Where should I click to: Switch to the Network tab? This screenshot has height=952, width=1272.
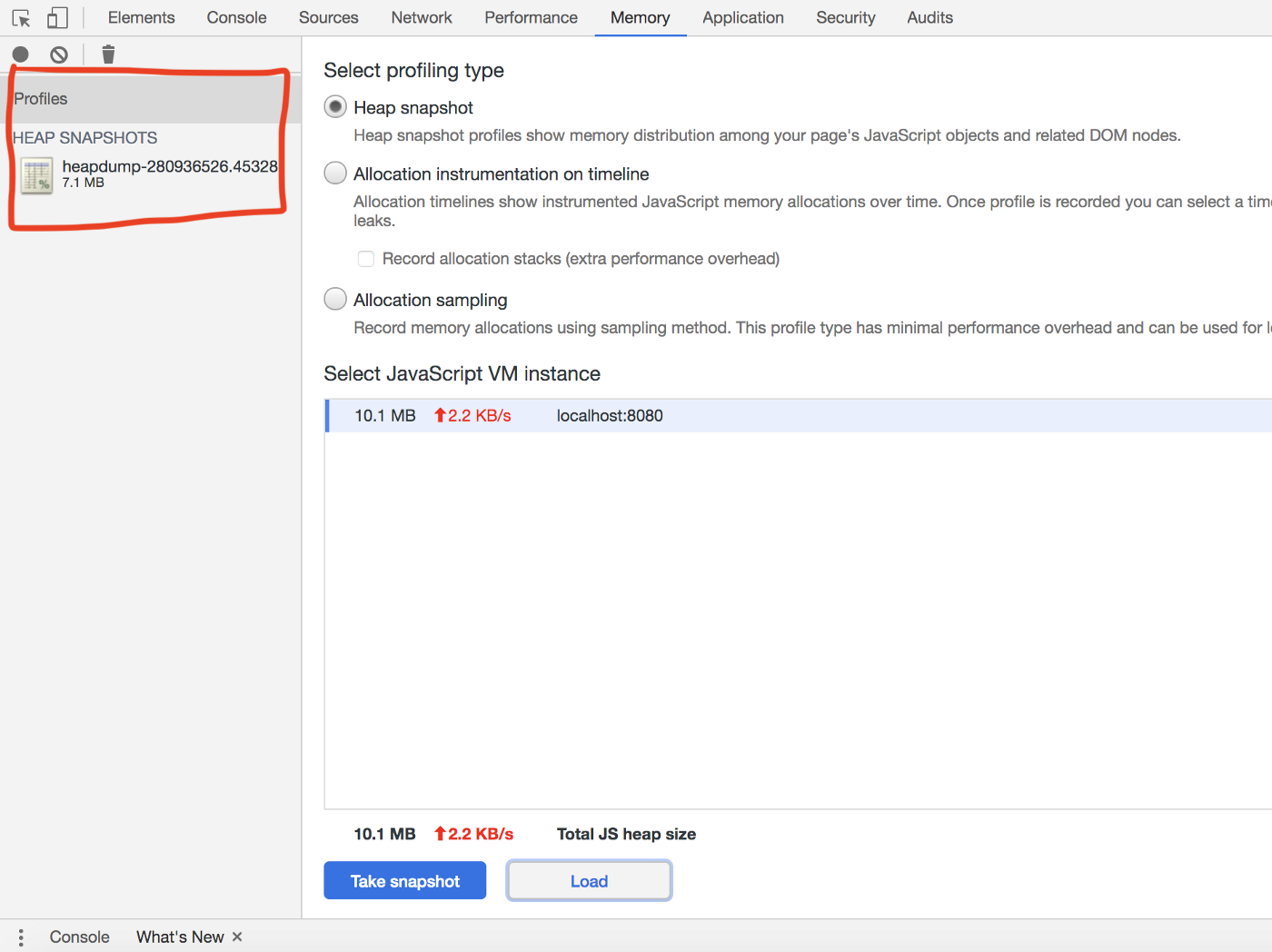422,18
